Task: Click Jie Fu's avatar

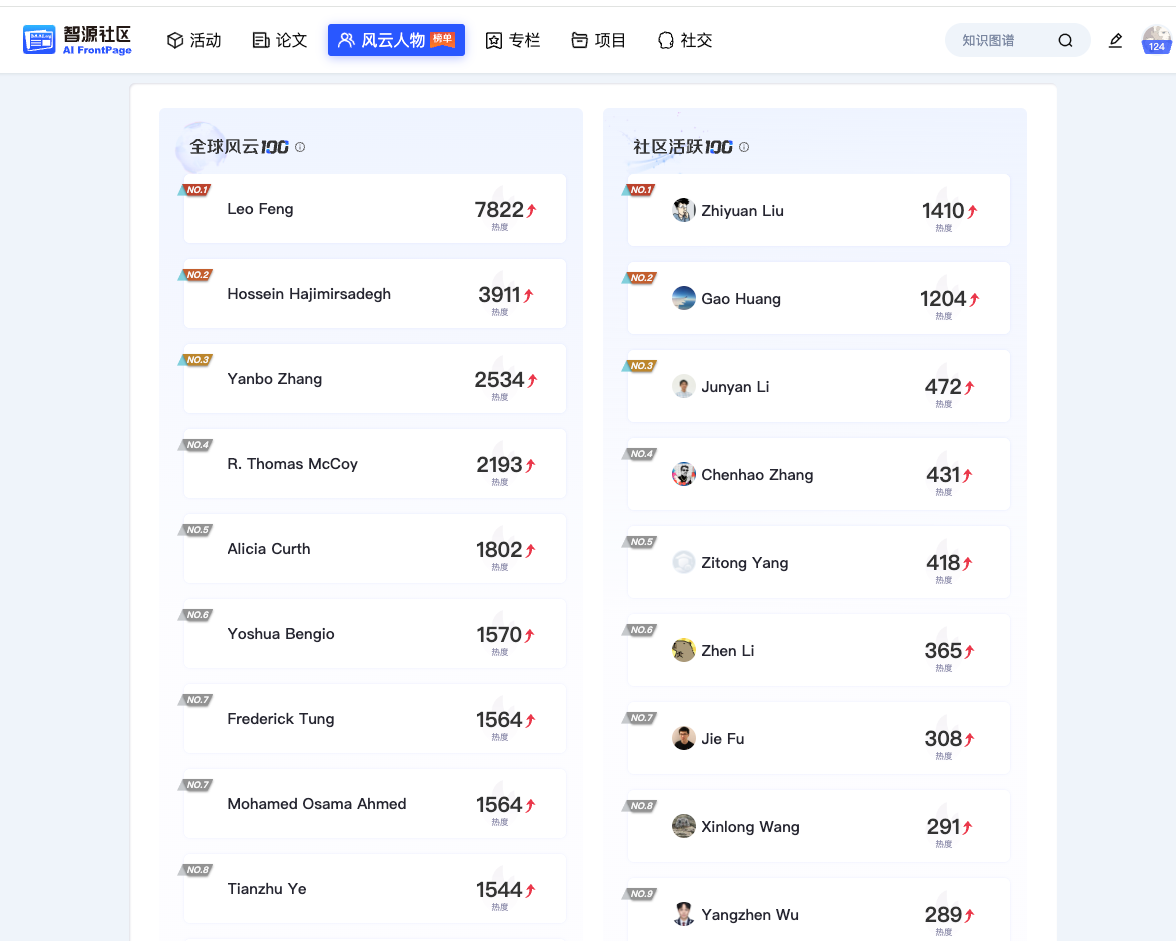Action: [x=683, y=738]
